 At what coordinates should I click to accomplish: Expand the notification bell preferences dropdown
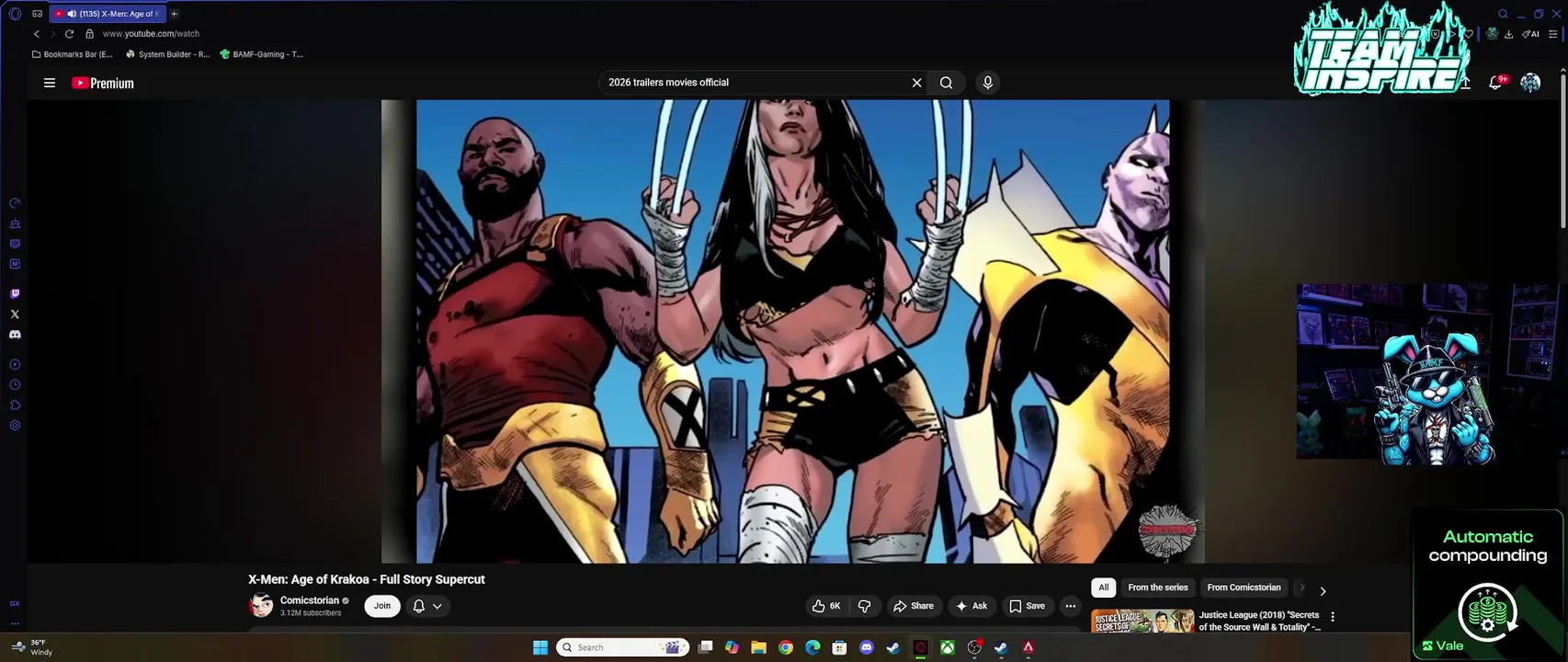point(428,606)
